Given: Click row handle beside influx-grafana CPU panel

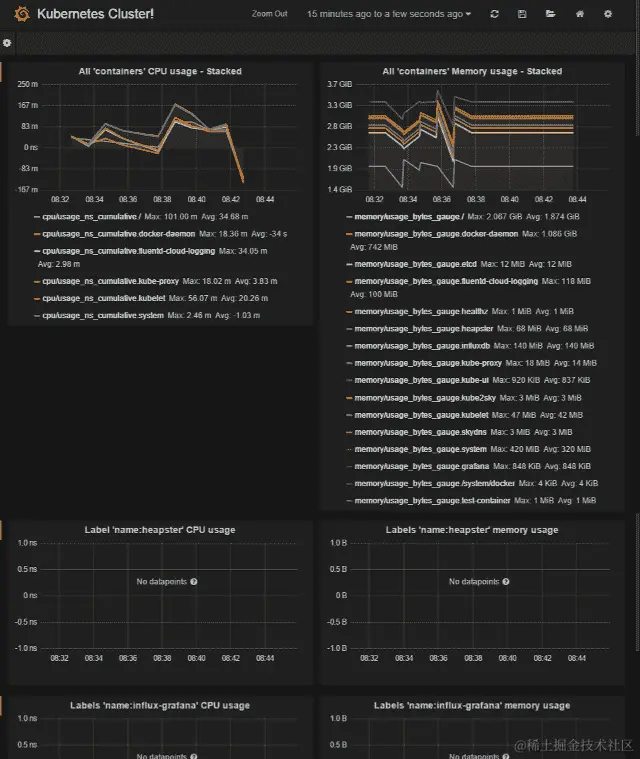Looking at the screenshot, I should (1, 706).
